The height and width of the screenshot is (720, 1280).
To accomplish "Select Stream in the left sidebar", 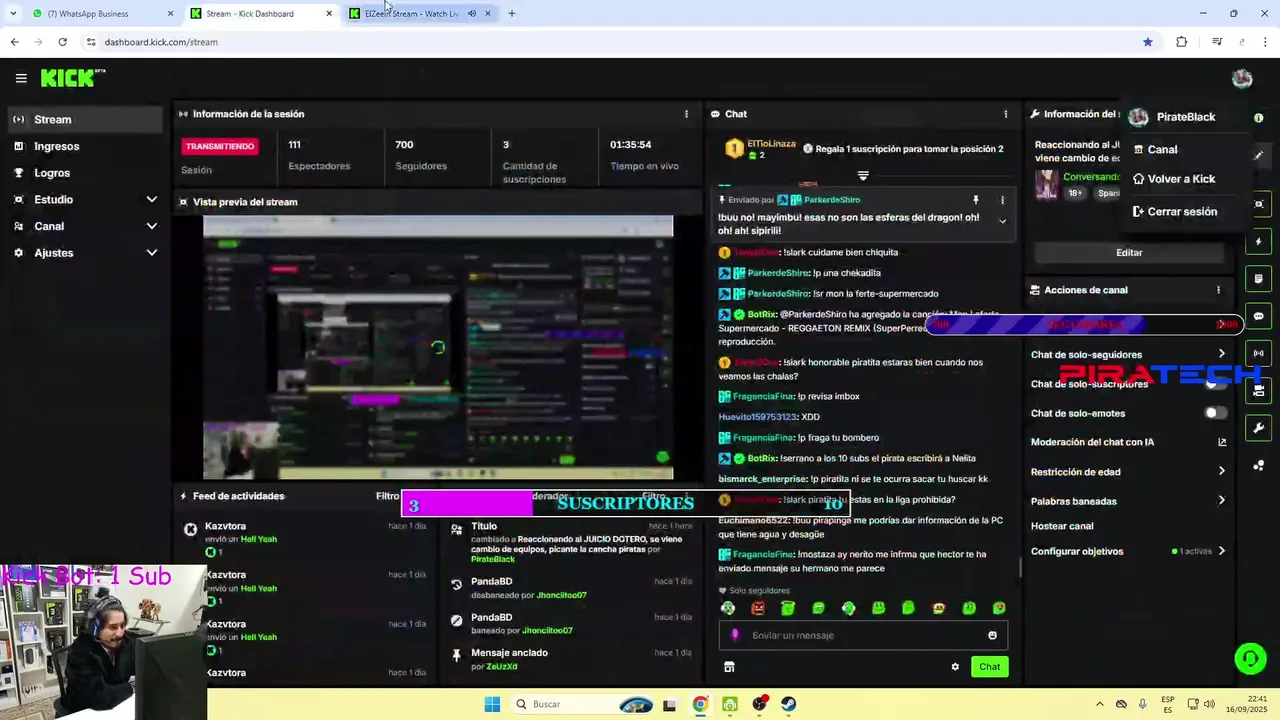I will 84,119.
